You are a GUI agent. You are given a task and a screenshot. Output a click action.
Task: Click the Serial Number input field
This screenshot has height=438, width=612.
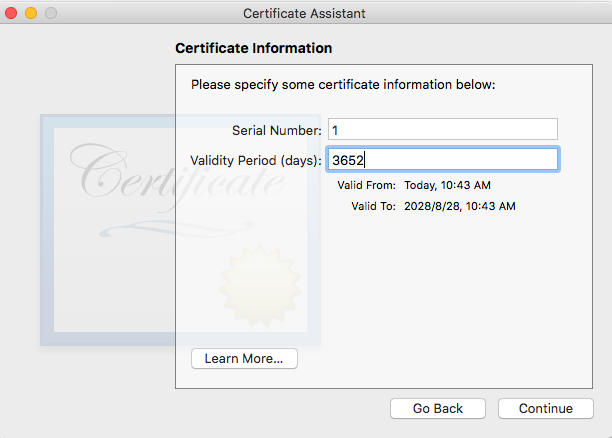(x=443, y=129)
